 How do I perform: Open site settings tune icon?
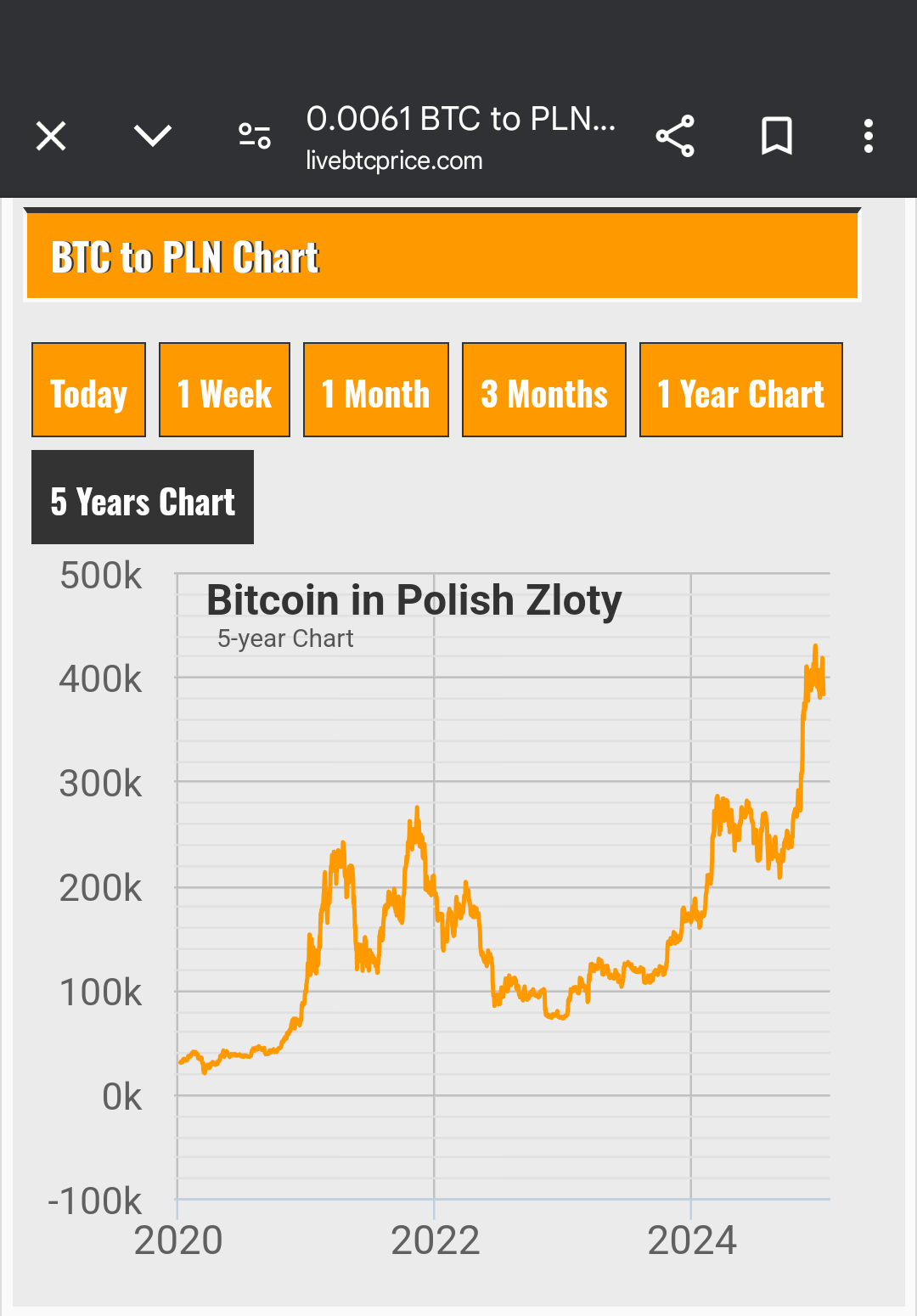click(254, 136)
